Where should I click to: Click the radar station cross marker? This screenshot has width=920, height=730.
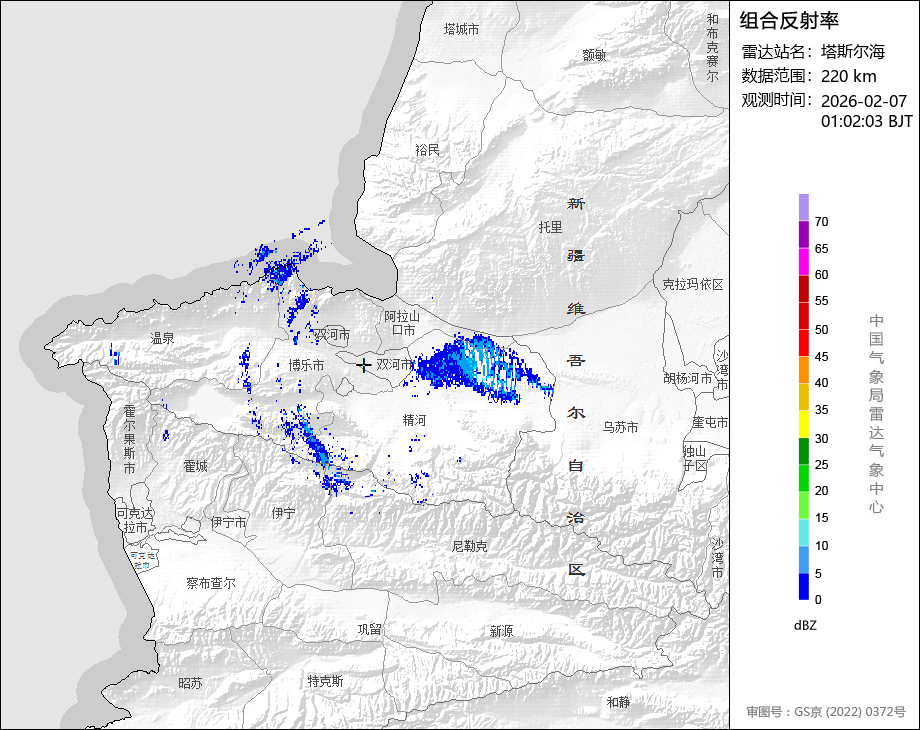tap(364, 365)
